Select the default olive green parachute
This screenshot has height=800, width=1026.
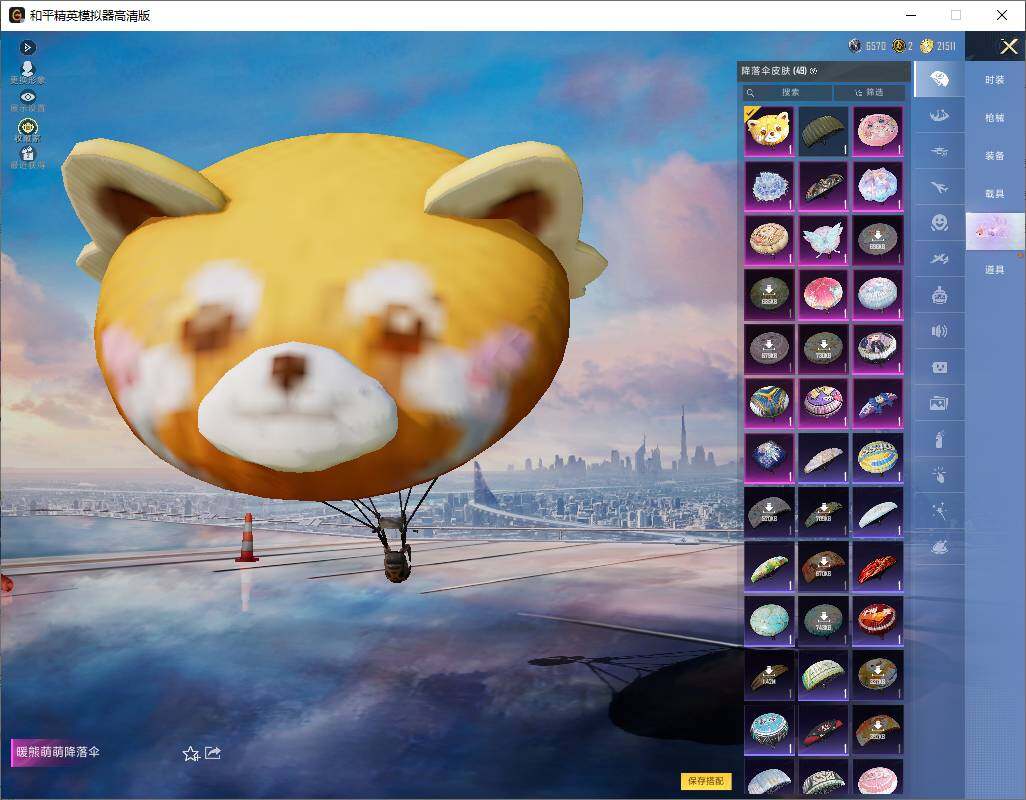coord(823,131)
